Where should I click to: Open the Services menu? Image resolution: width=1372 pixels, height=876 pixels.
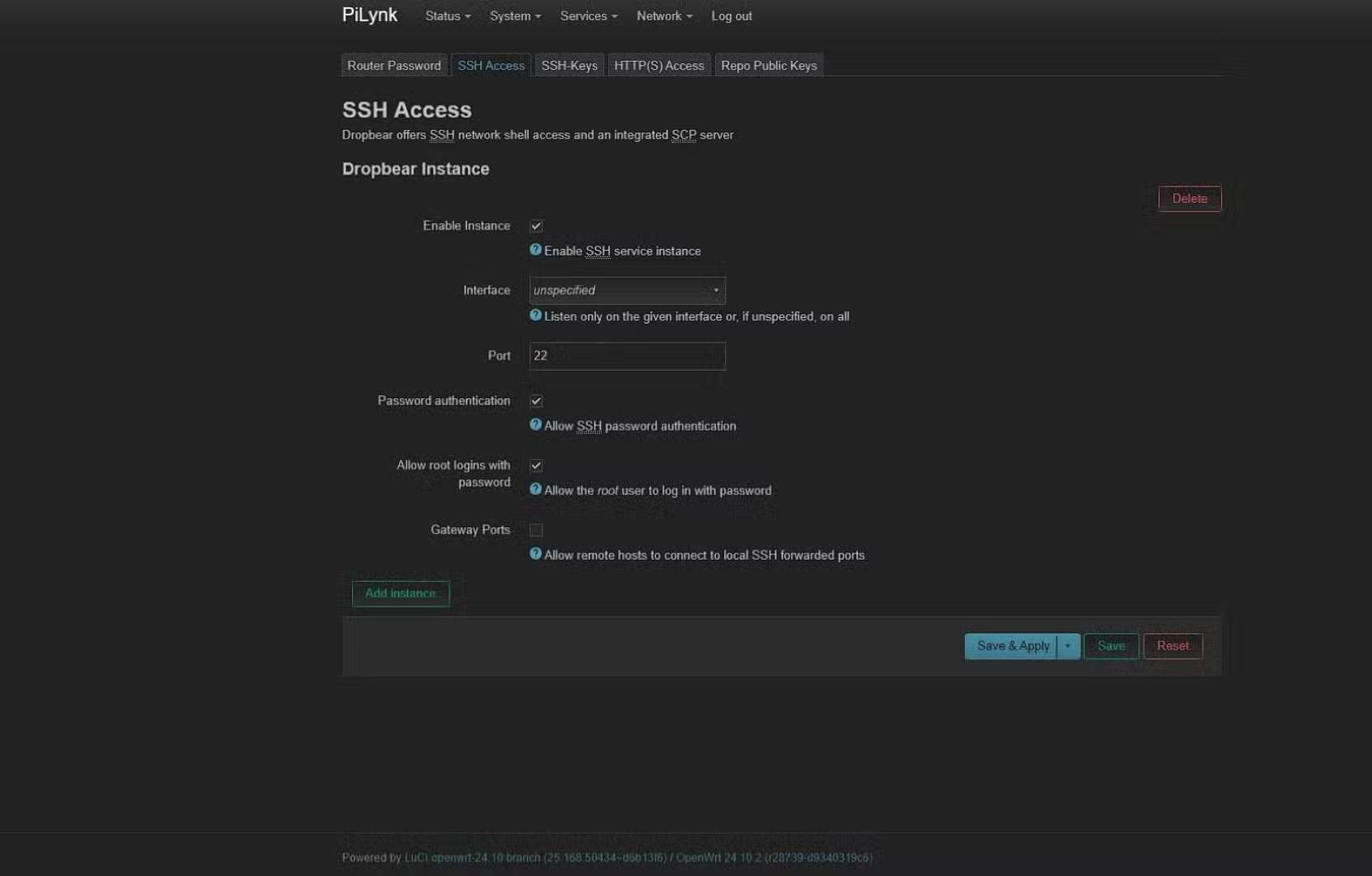click(x=588, y=16)
